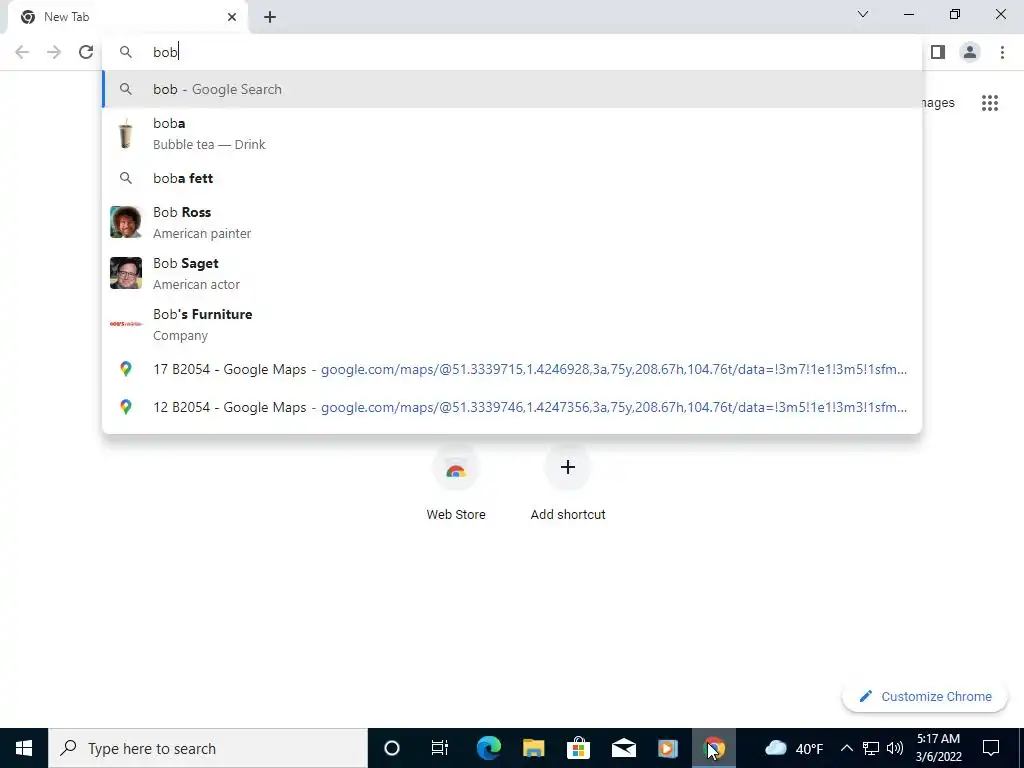Open the profile avatar button

click(x=970, y=52)
